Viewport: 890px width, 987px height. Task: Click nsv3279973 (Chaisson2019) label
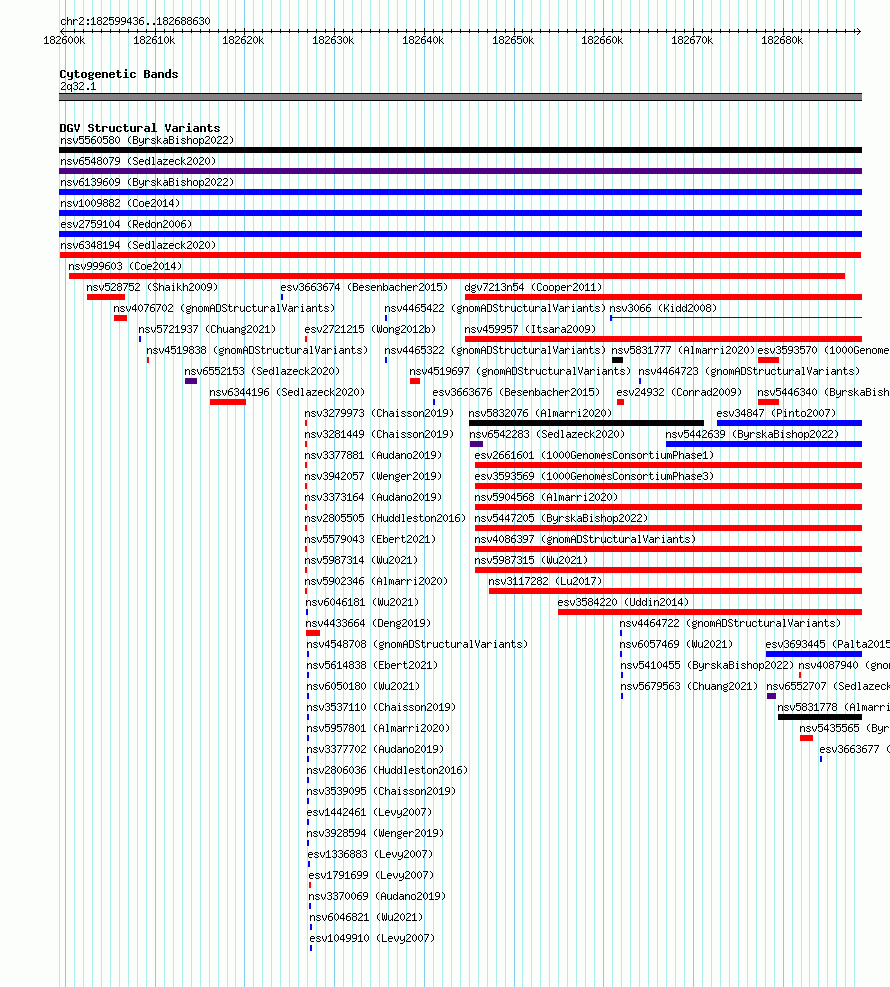click(379, 413)
